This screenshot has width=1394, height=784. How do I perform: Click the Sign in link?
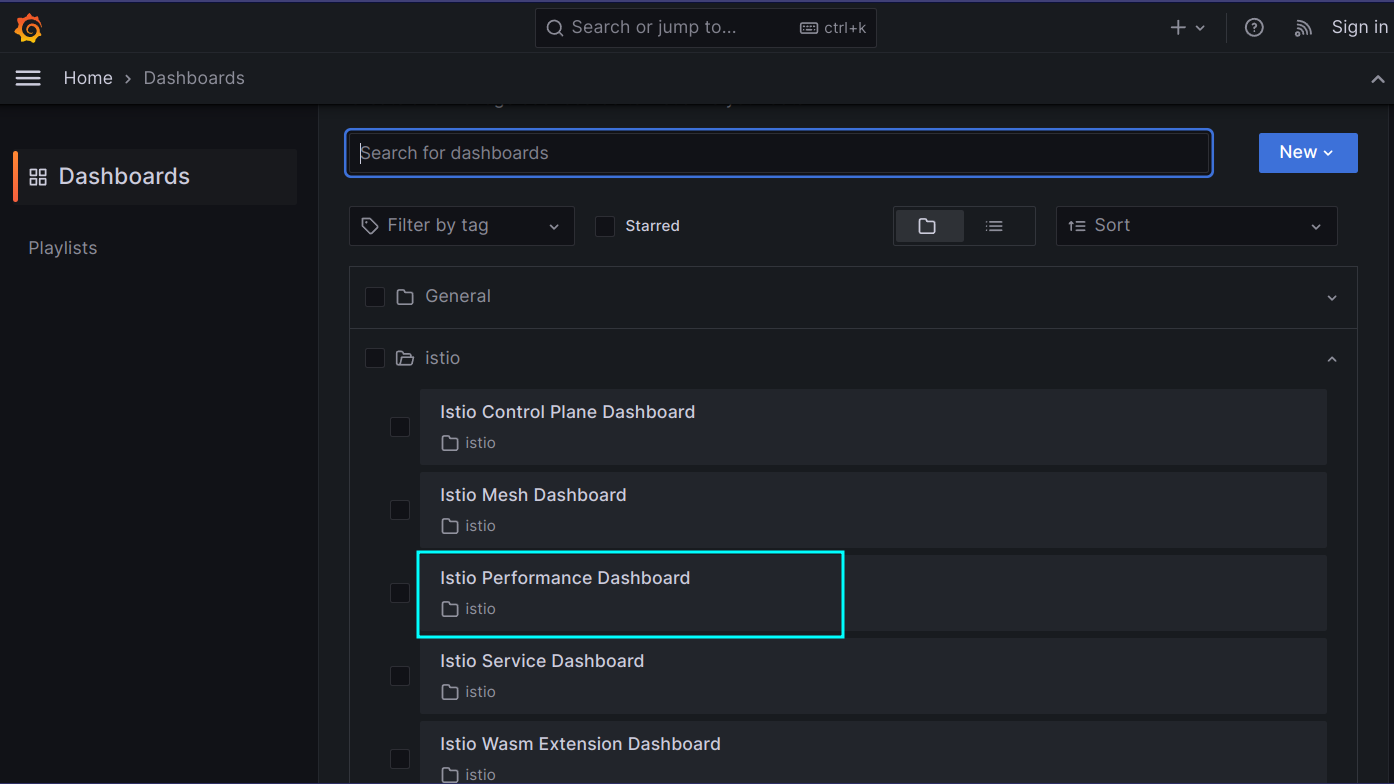click(x=1359, y=27)
